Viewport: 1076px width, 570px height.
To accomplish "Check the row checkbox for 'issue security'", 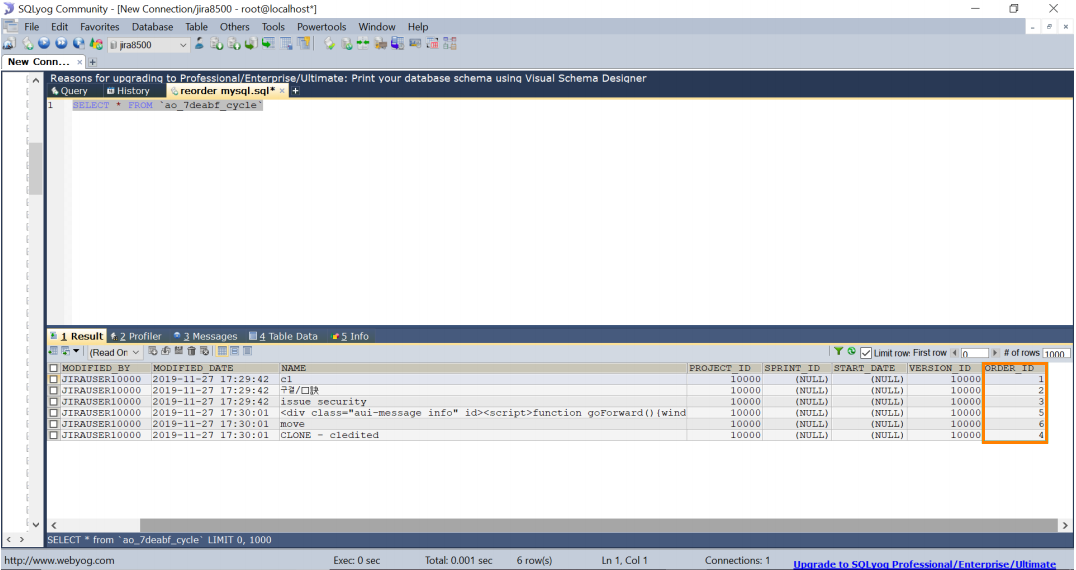I will 54,402.
